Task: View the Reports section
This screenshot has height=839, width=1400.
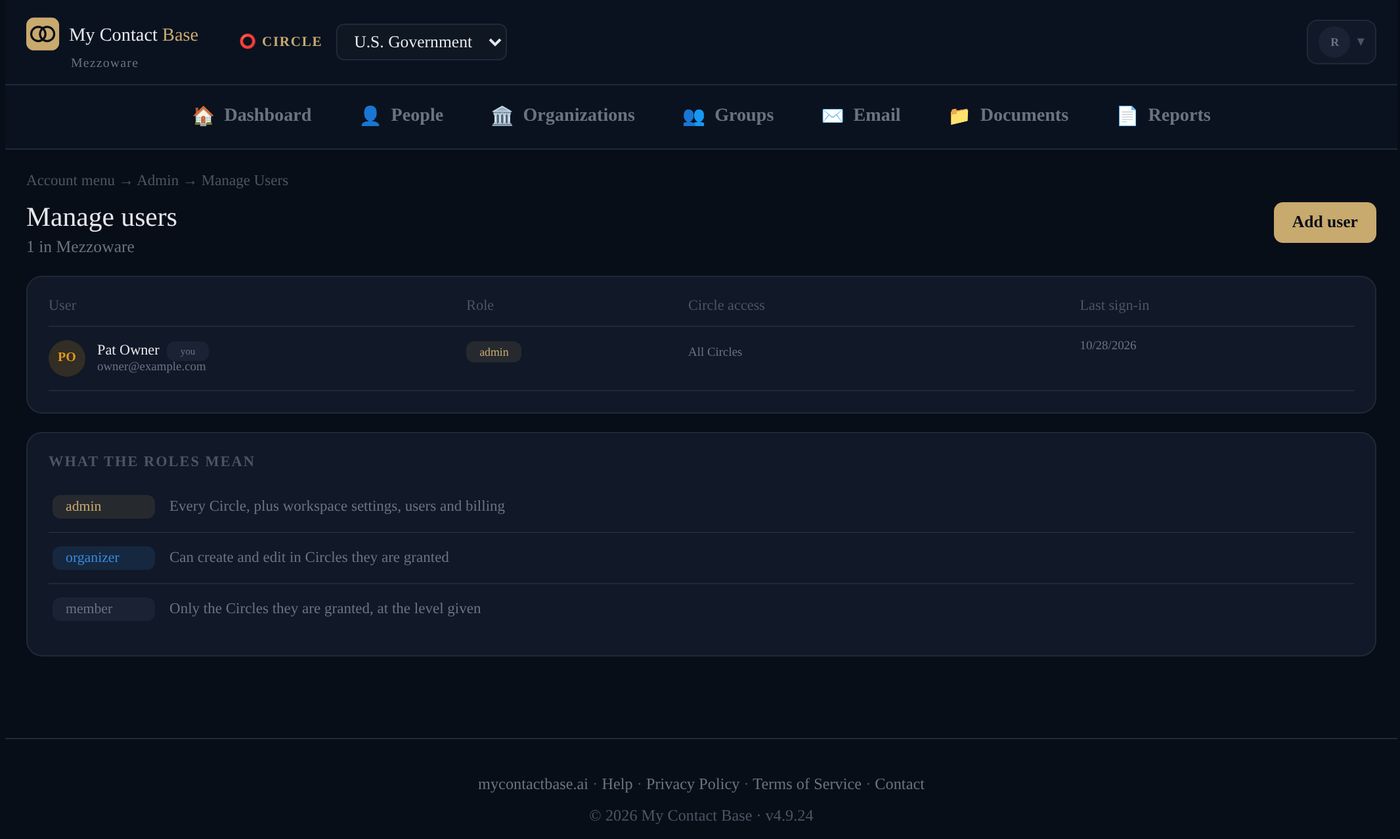Action: (1163, 115)
